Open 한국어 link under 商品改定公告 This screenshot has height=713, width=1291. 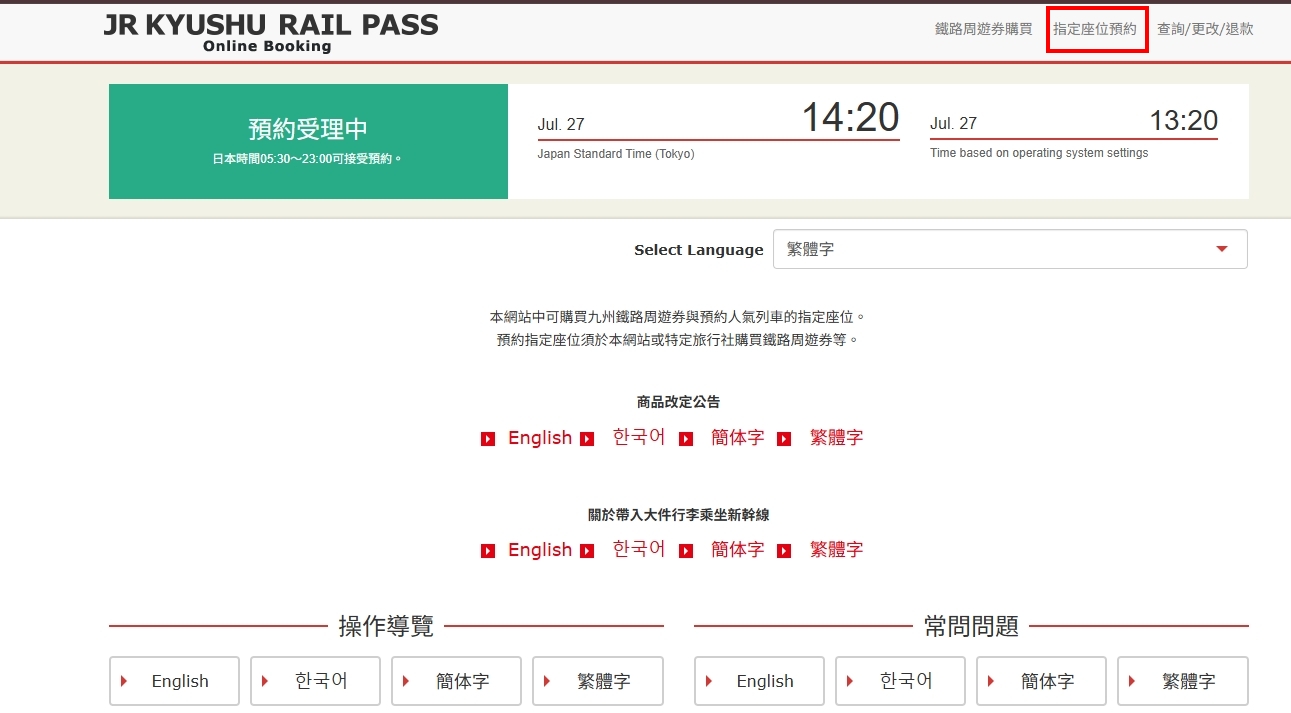(x=638, y=437)
